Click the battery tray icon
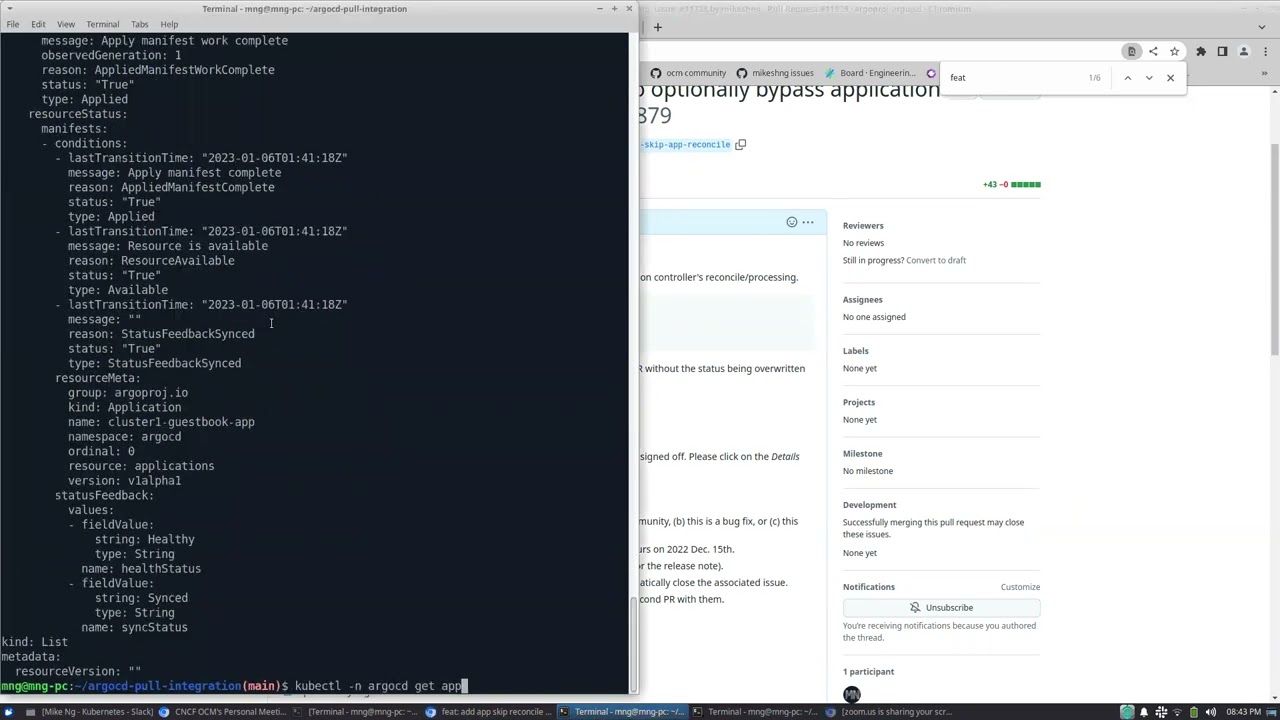Image resolution: width=1280 pixels, height=720 pixels. pyautogui.click(x=1195, y=712)
